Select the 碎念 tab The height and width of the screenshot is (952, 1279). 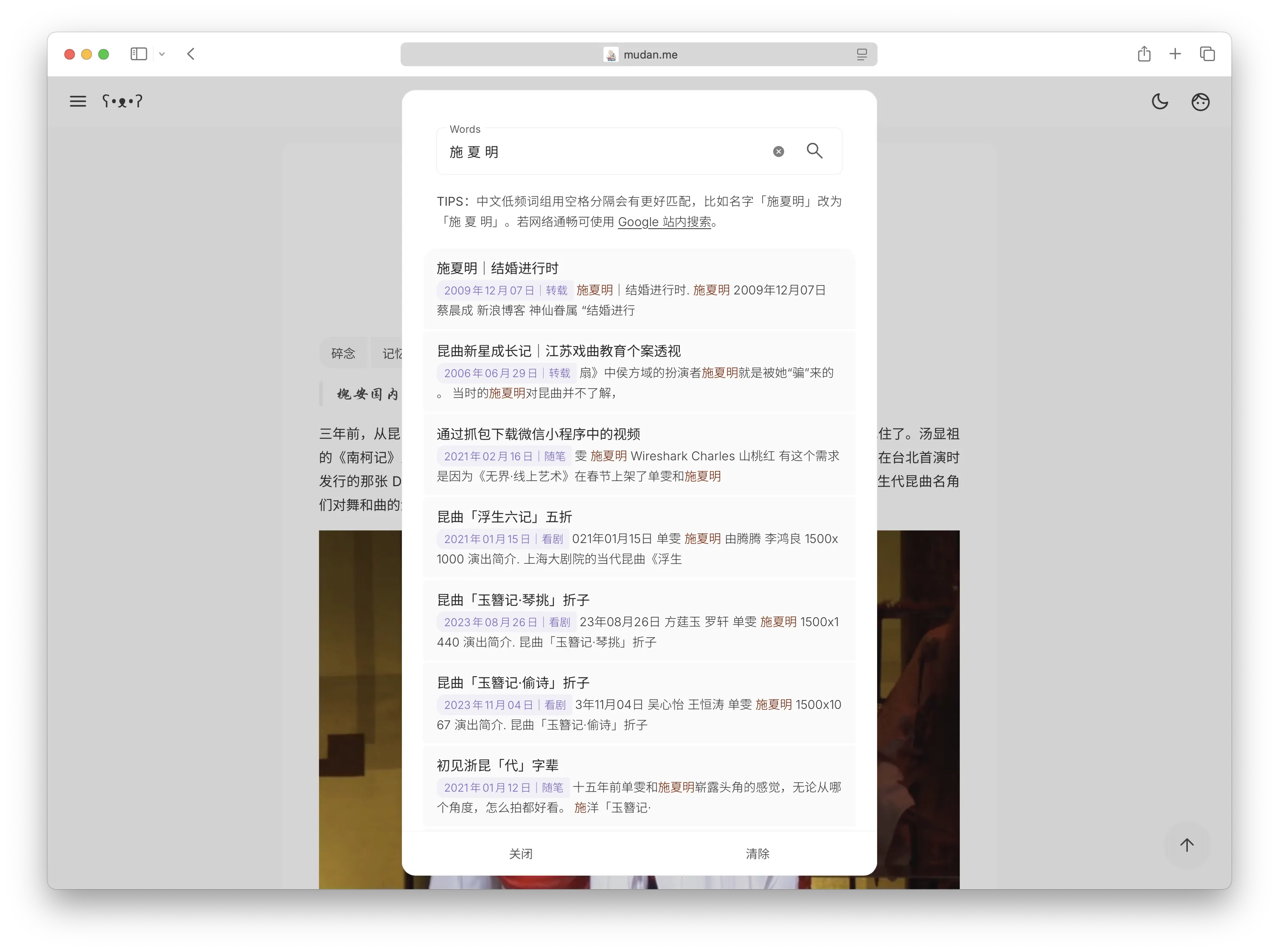[x=343, y=353]
